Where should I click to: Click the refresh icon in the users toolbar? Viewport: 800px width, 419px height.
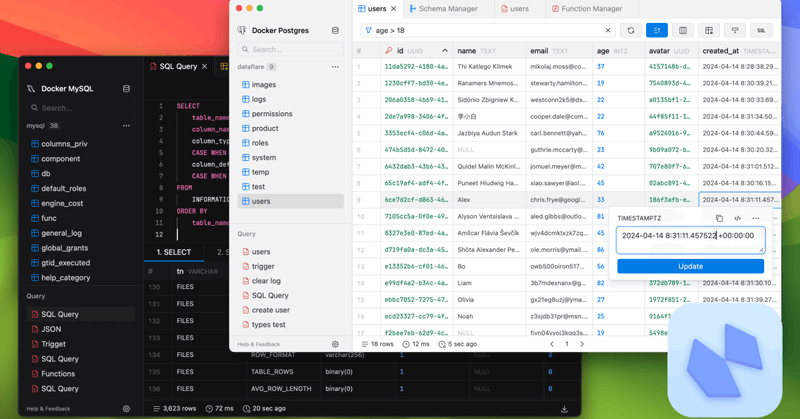(631, 31)
